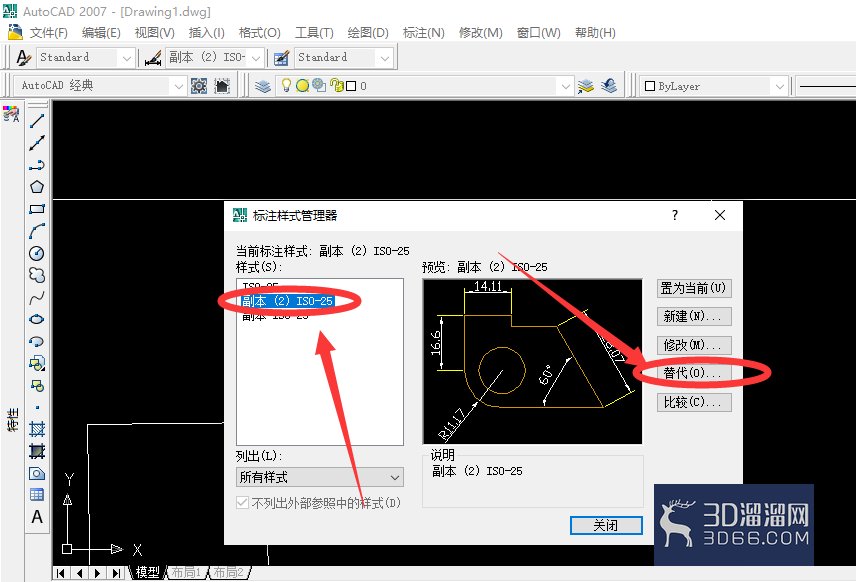Select the Arc tool

tap(37, 231)
